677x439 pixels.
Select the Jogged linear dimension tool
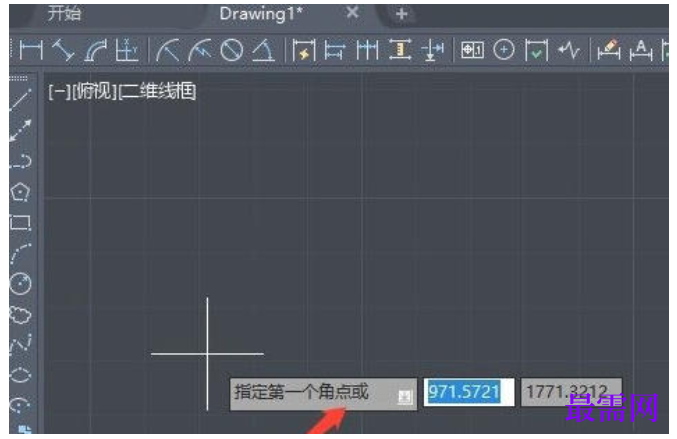(569, 51)
